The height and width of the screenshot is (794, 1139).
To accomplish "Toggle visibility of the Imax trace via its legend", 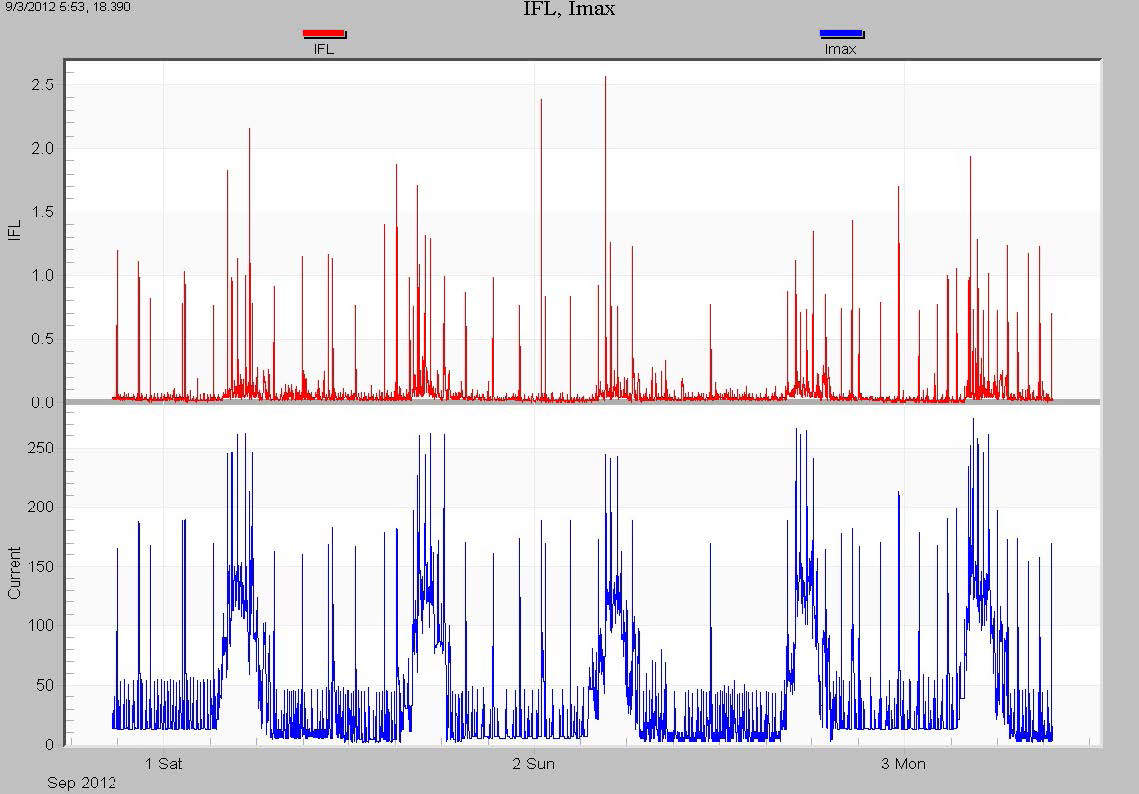I will [x=840, y=32].
